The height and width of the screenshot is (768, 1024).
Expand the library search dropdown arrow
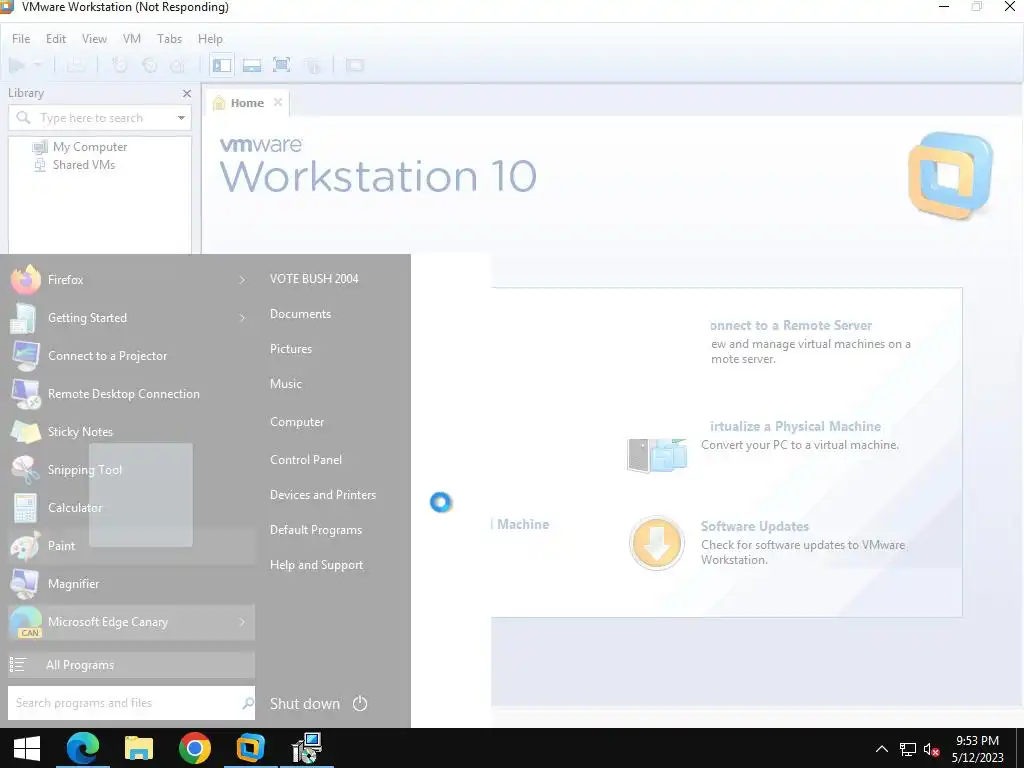coord(181,118)
